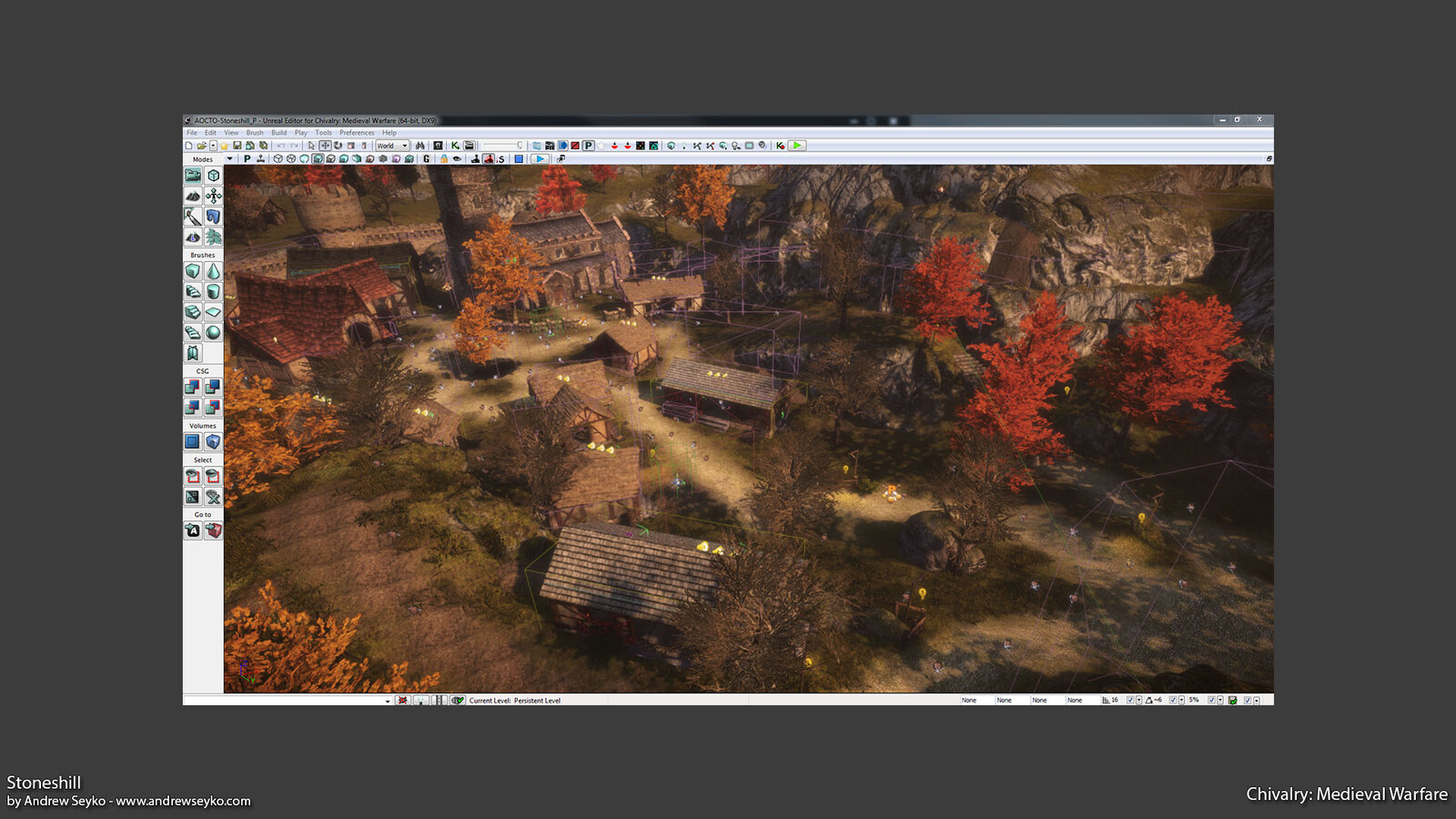The width and height of the screenshot is (1456, 819).
Task: Enable Mesh Paint mode brush icon
Action: (193, 217)
